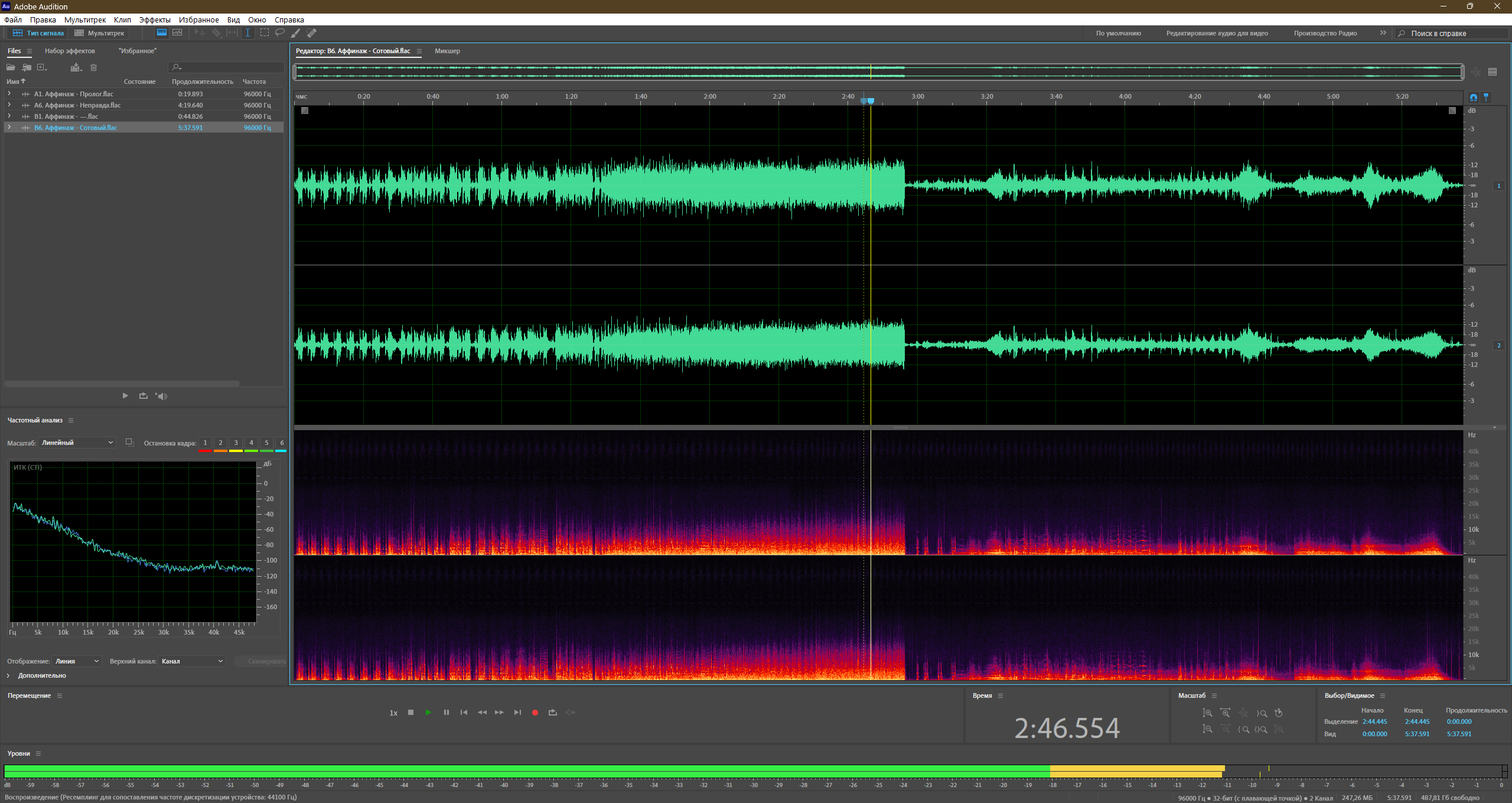
Task: Click the Files panel search field
Action: point(227,67)
